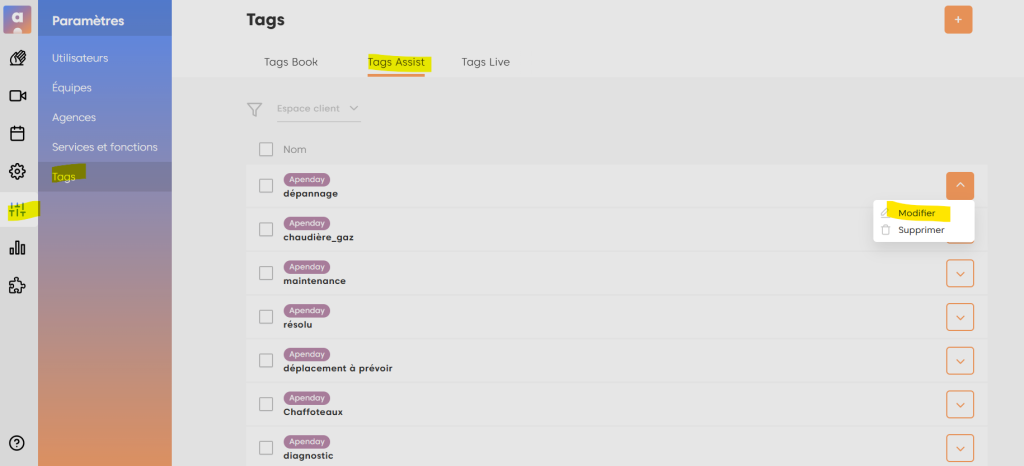Open the video camera icon in sidebar
This screenshot has width=1024, height=466.
pyautogui.click(x=17, y=96)
